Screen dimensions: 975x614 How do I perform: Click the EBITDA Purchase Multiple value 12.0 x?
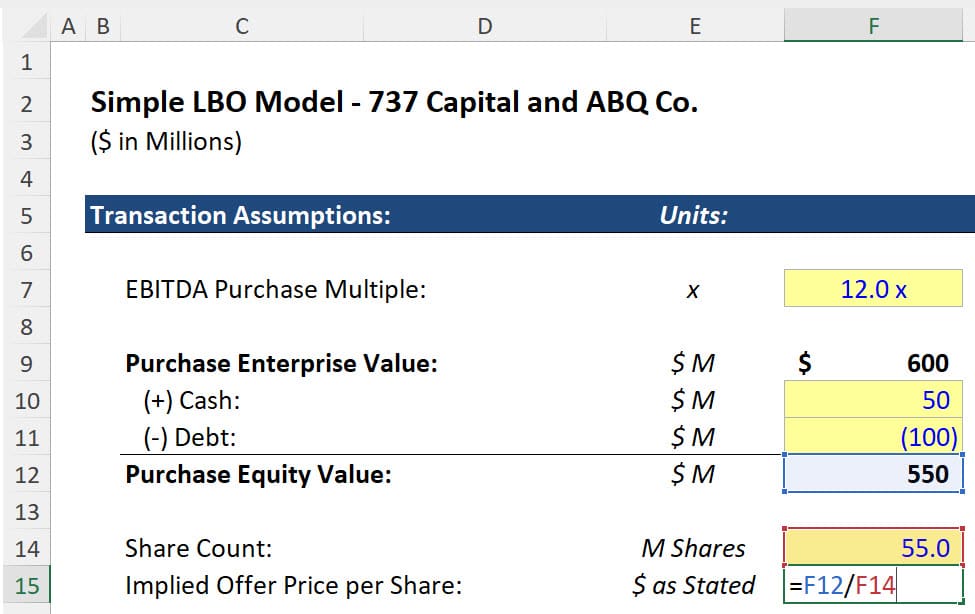[x=873, y=289]
